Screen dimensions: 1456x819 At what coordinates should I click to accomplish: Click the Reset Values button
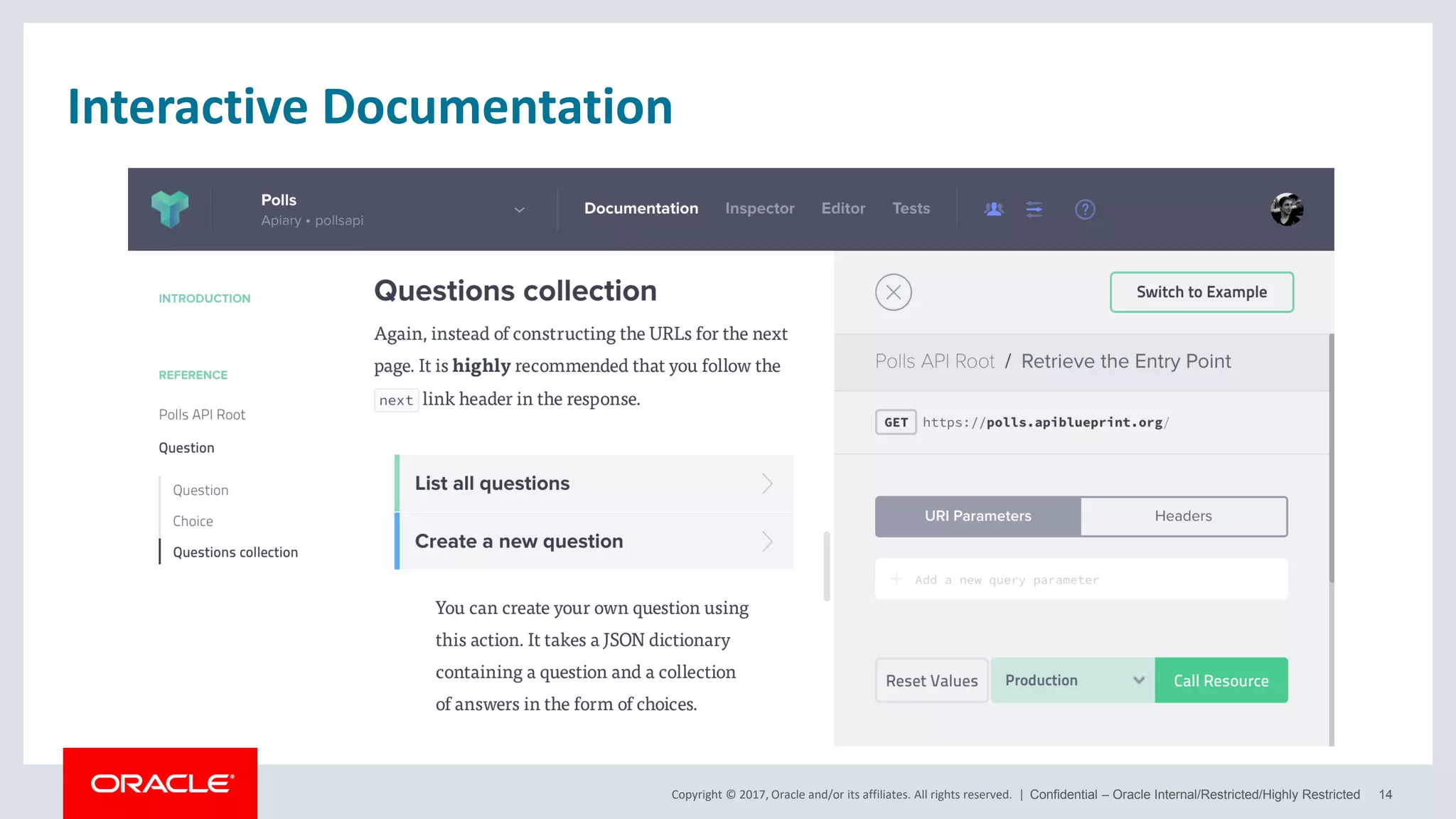click(931, 680)
